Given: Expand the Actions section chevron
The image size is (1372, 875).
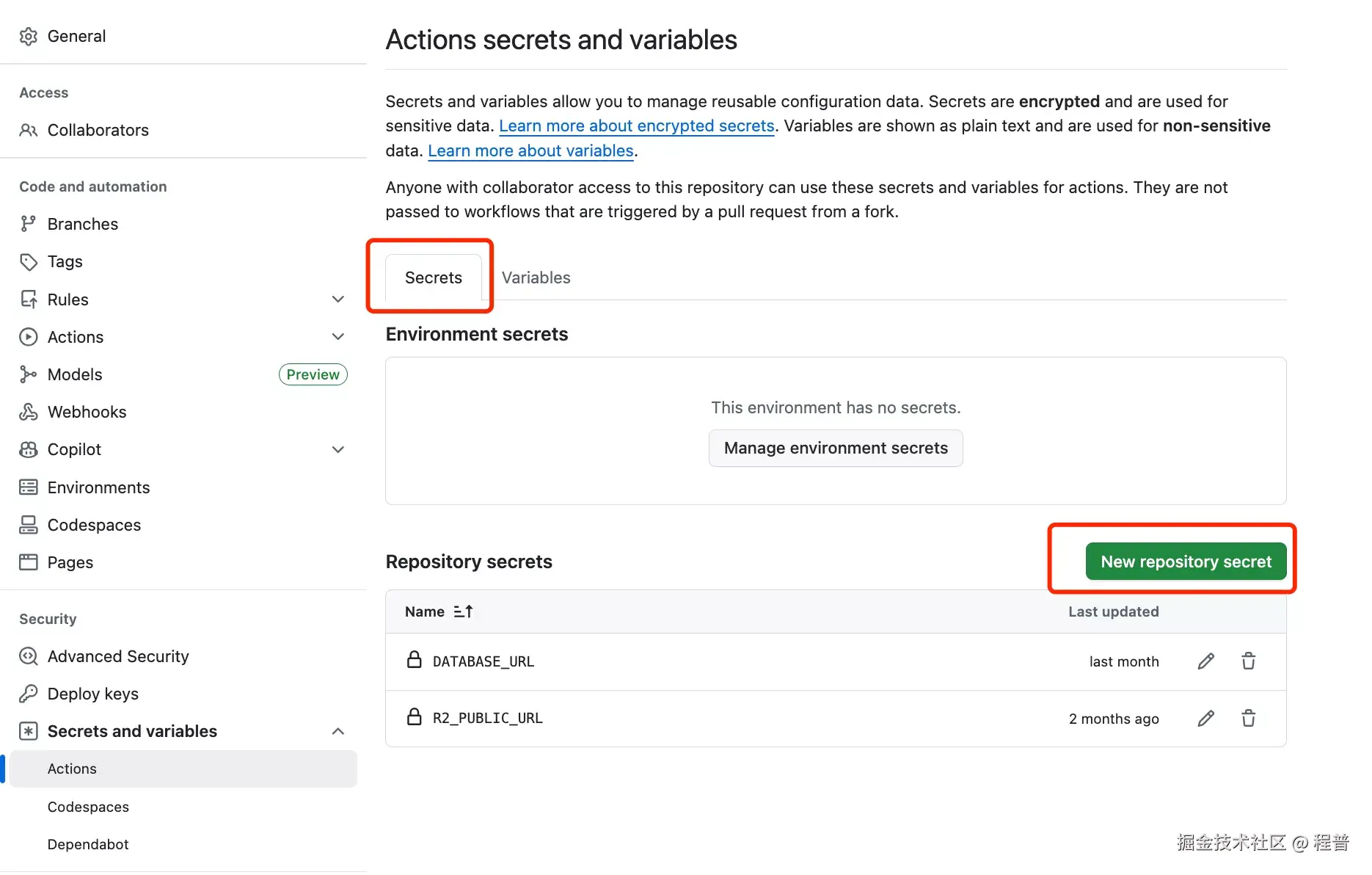Looking at the screenshot, I should [338, 336].
